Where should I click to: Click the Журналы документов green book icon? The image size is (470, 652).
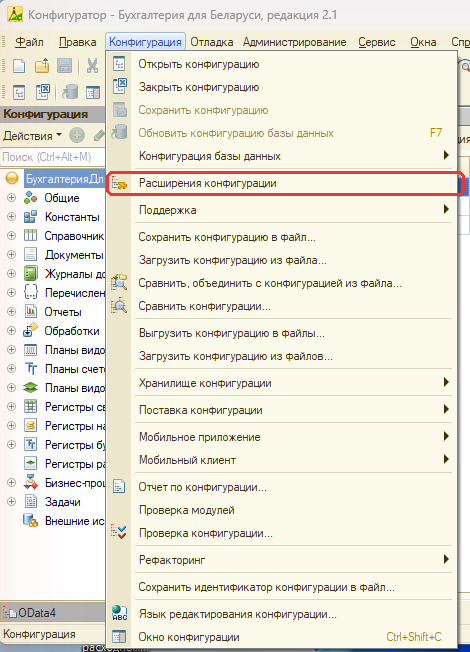click(x=30, y=274)
